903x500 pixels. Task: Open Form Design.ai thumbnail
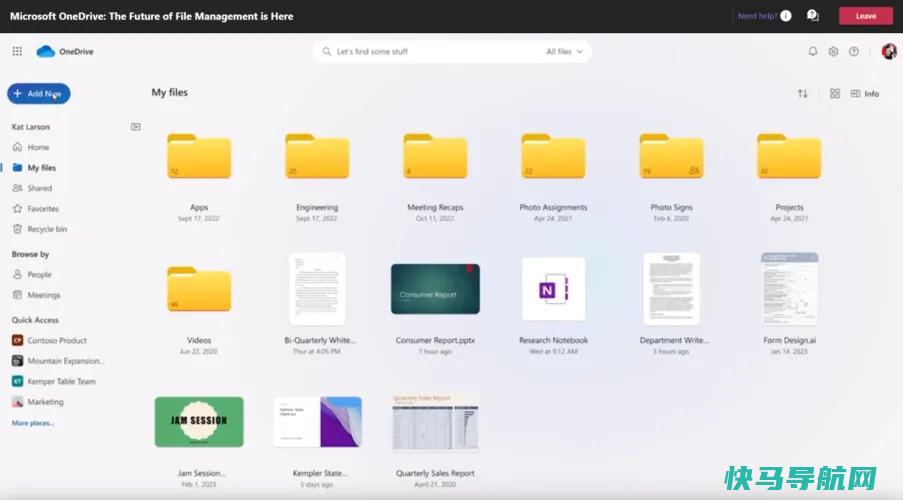(x=789, y=289)
